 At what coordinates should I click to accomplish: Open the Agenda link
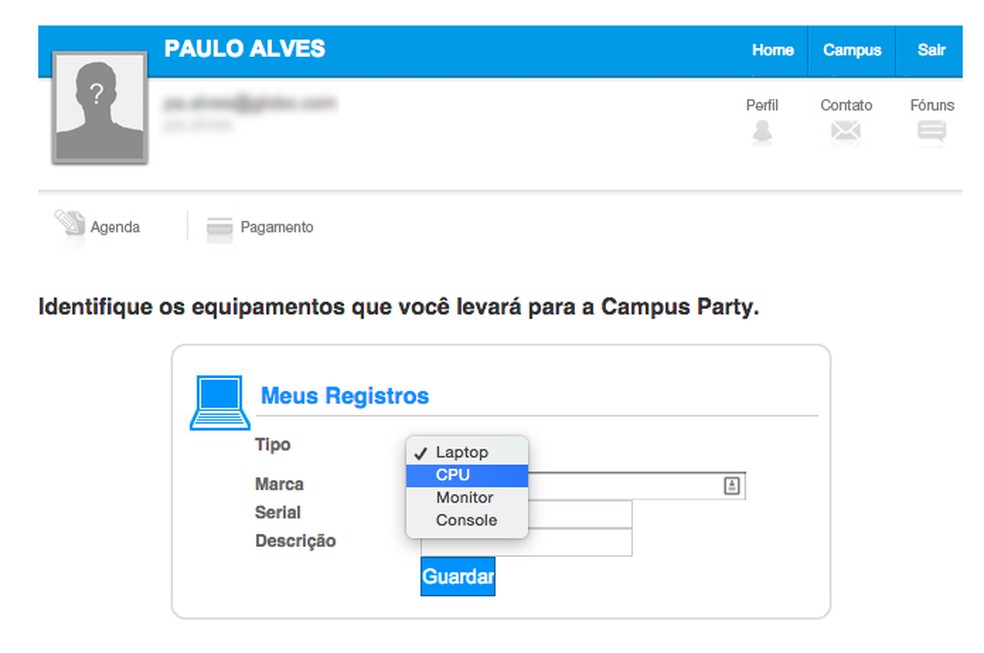point(115,228)
